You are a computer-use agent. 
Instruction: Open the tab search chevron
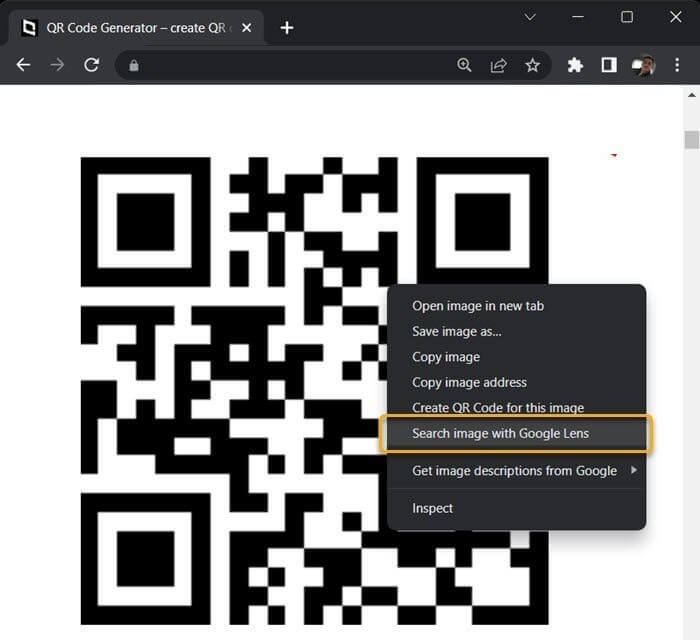click(x=530, y=17)
